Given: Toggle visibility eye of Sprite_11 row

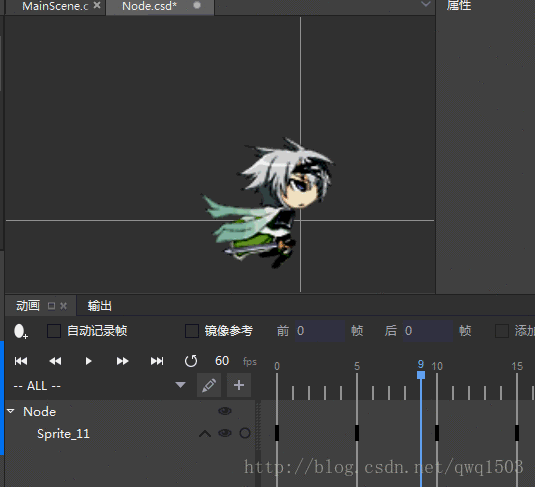Looking at the screenshot, I should point(225,433).
